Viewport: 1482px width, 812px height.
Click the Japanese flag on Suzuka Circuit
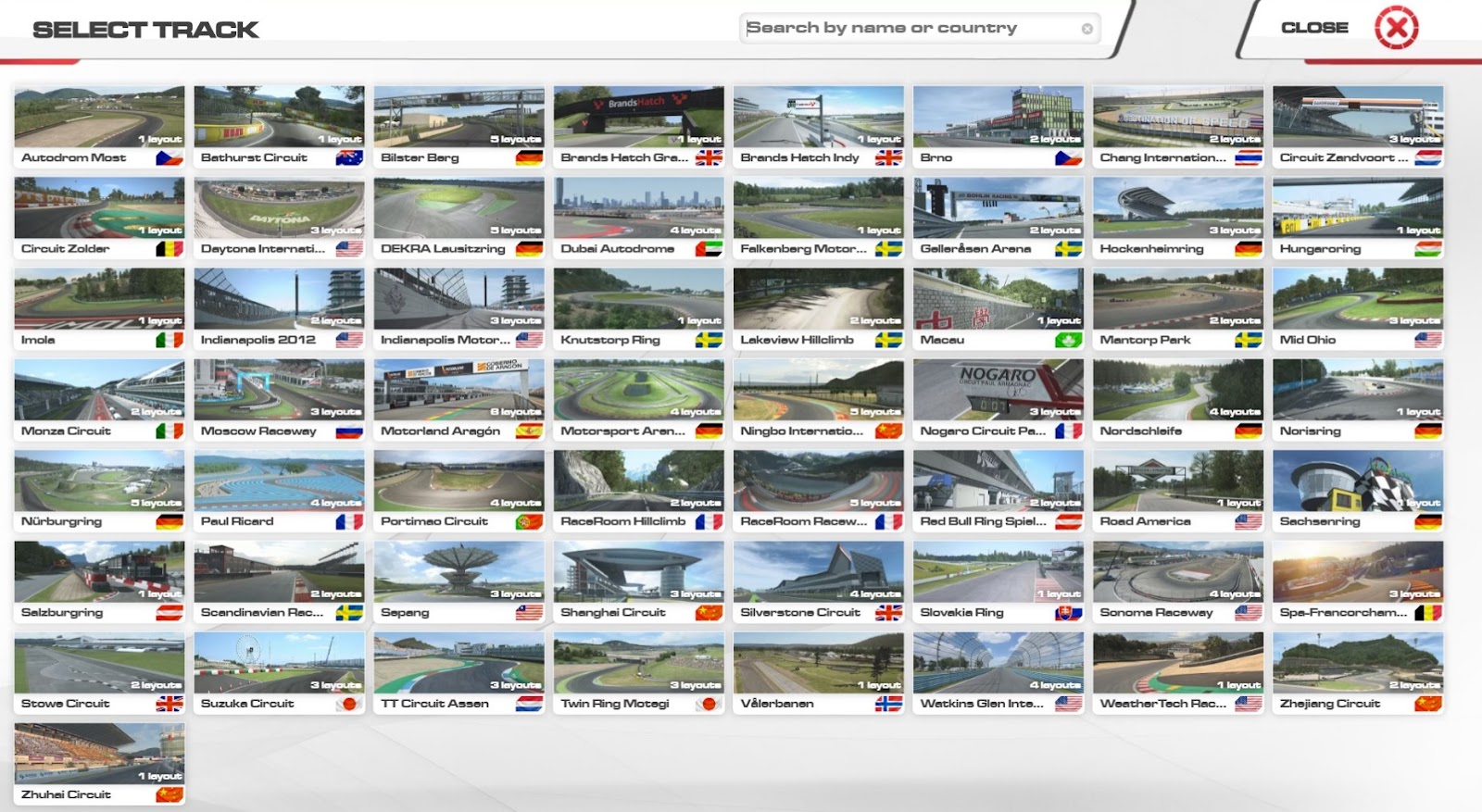click(349, 704)
